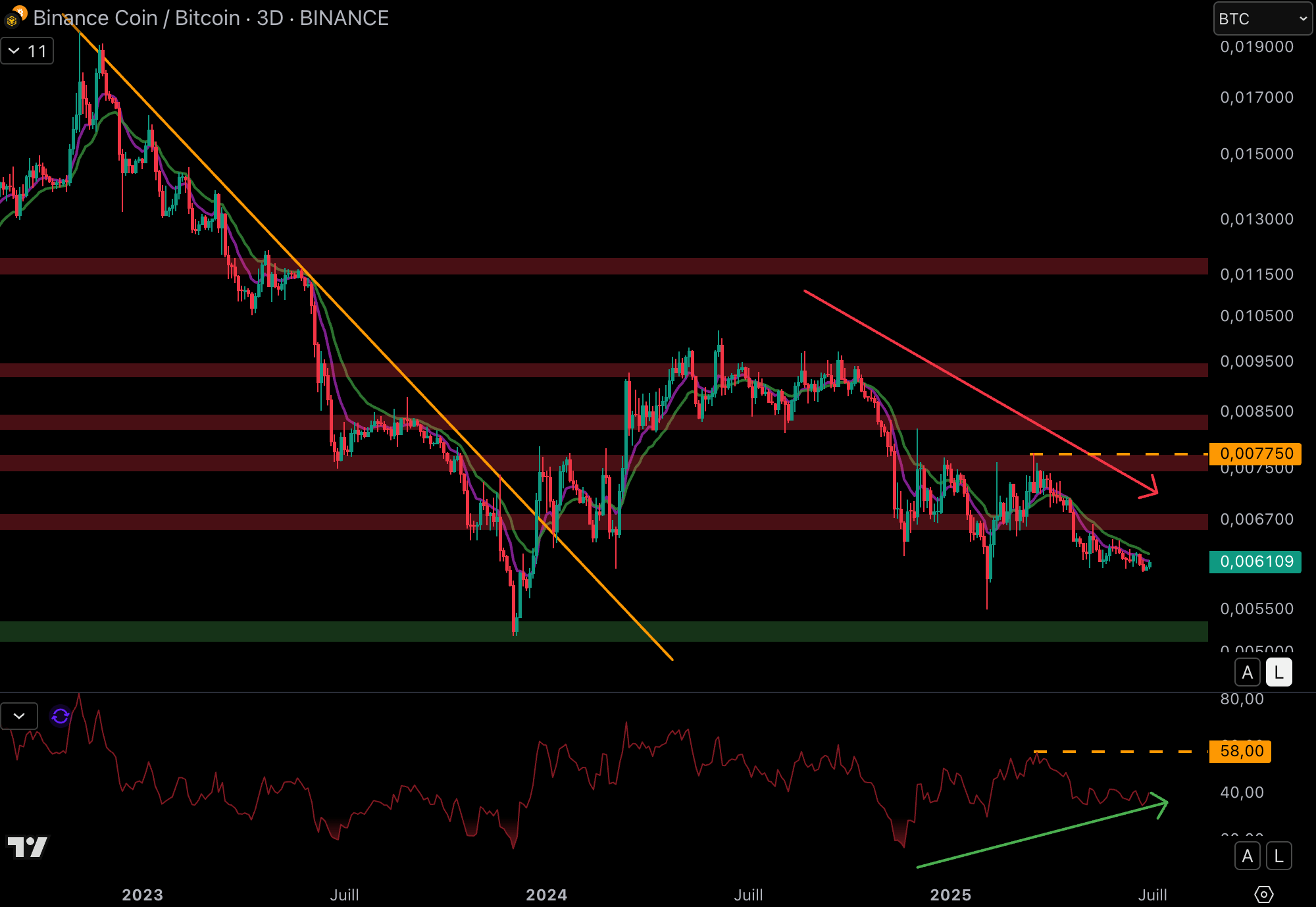Open chart settings hexagon icon
This screenshot has height=907, width=1316.
point(1264,894)
